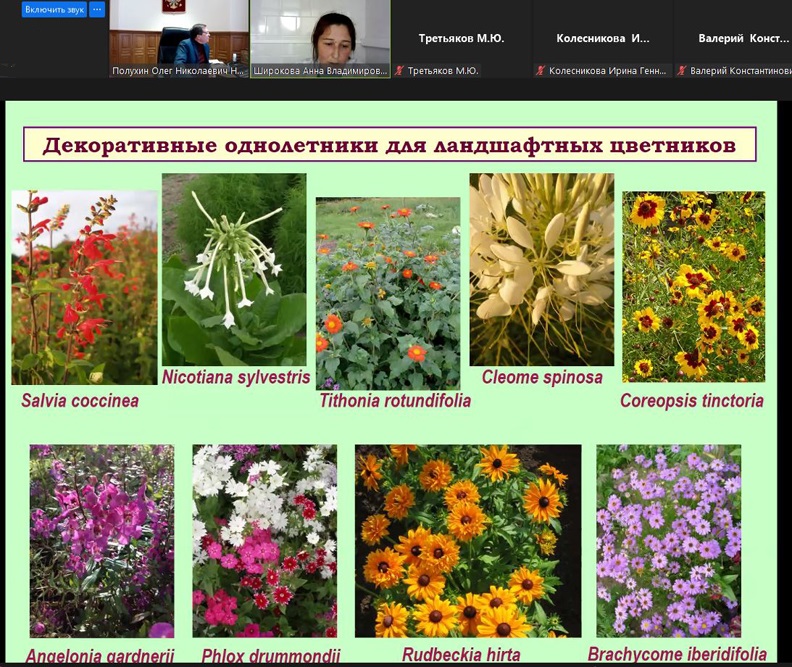Screen dimensions: 792x667
Task: Click muted mic icon beside Третьяков М.Ю.
Action: click(x=399, y=71)
